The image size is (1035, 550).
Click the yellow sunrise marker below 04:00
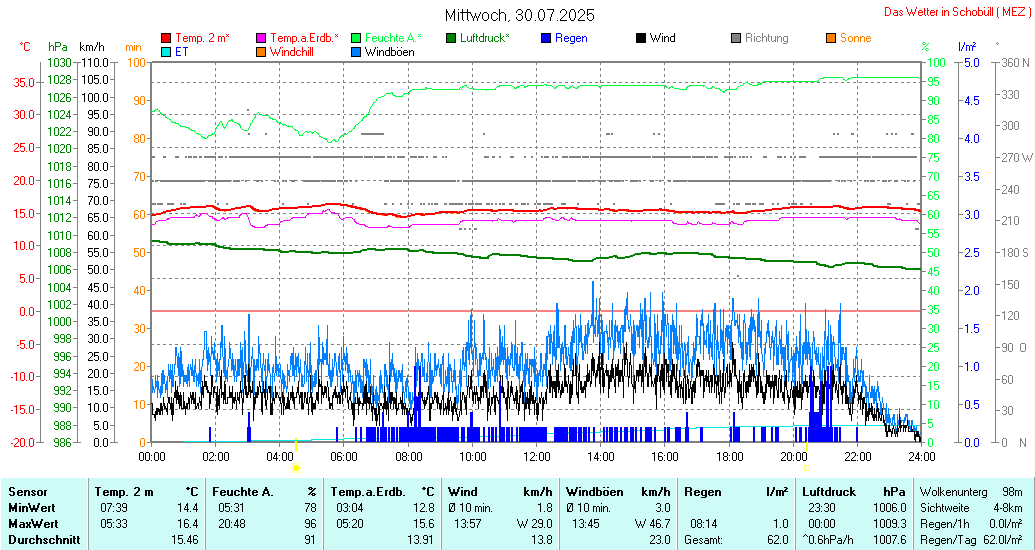pos(295,467)
